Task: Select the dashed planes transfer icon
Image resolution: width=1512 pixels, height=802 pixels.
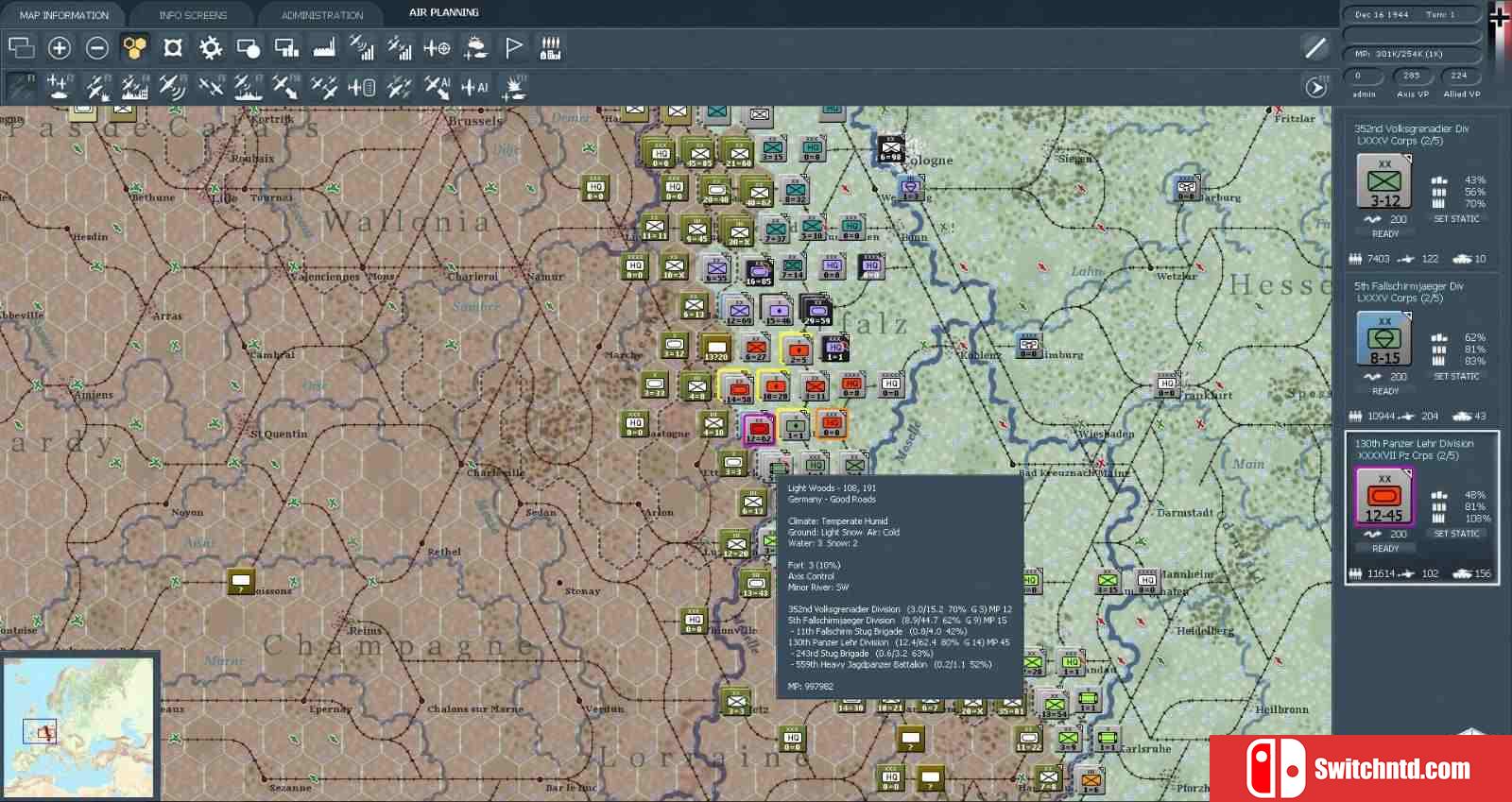Action: pyautogui.click(x=399, y=87)
